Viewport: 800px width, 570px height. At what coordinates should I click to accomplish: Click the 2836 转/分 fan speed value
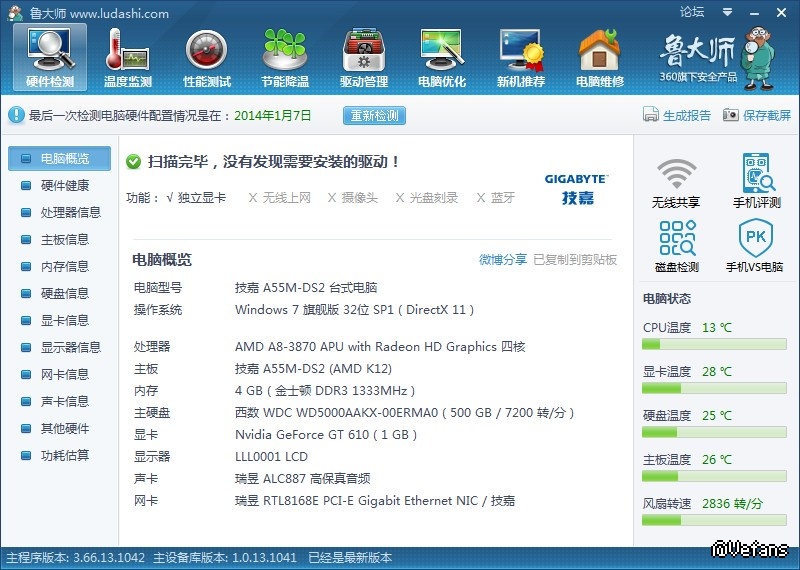732,504
